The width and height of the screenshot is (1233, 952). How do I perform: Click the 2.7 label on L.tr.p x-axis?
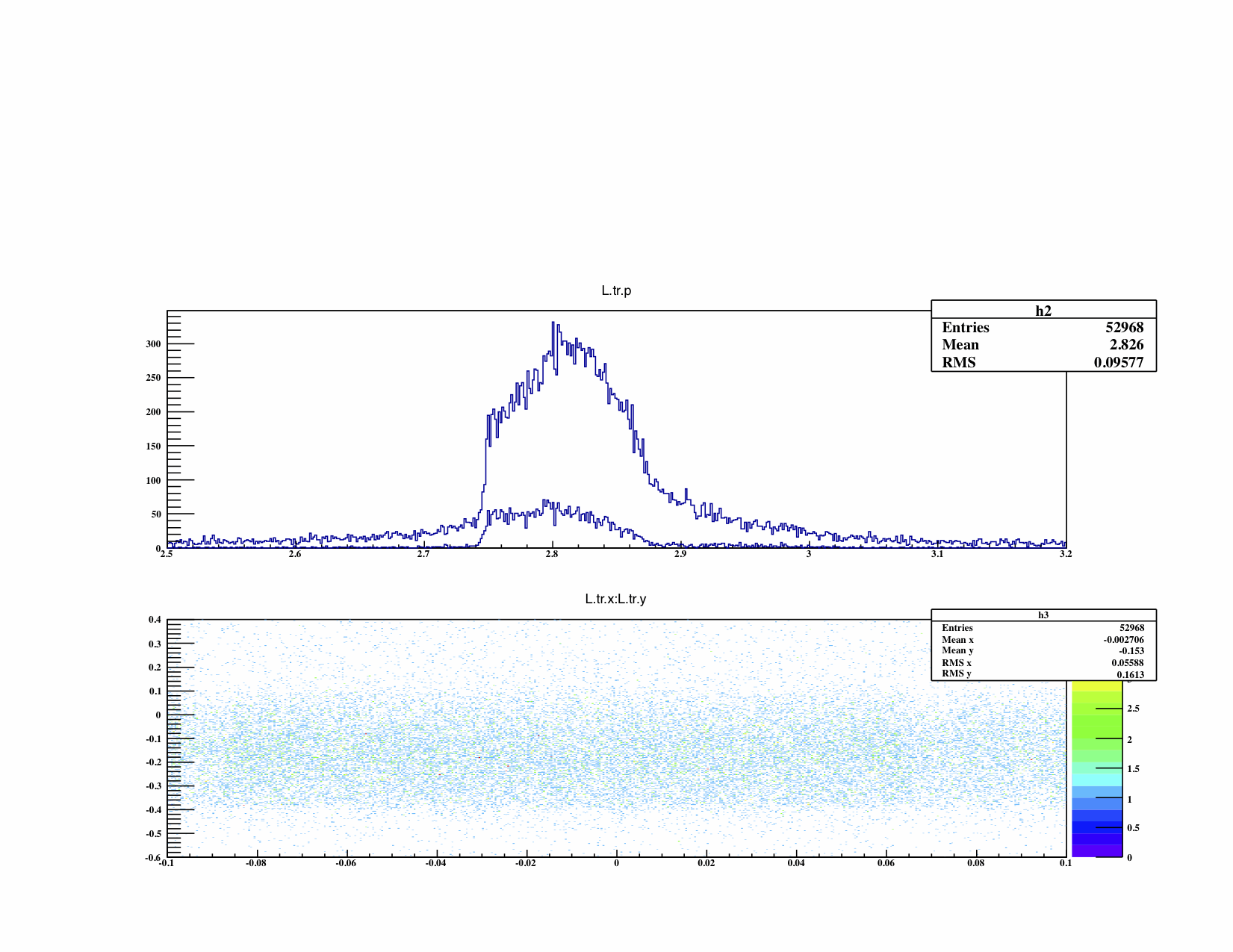(423, 554)
